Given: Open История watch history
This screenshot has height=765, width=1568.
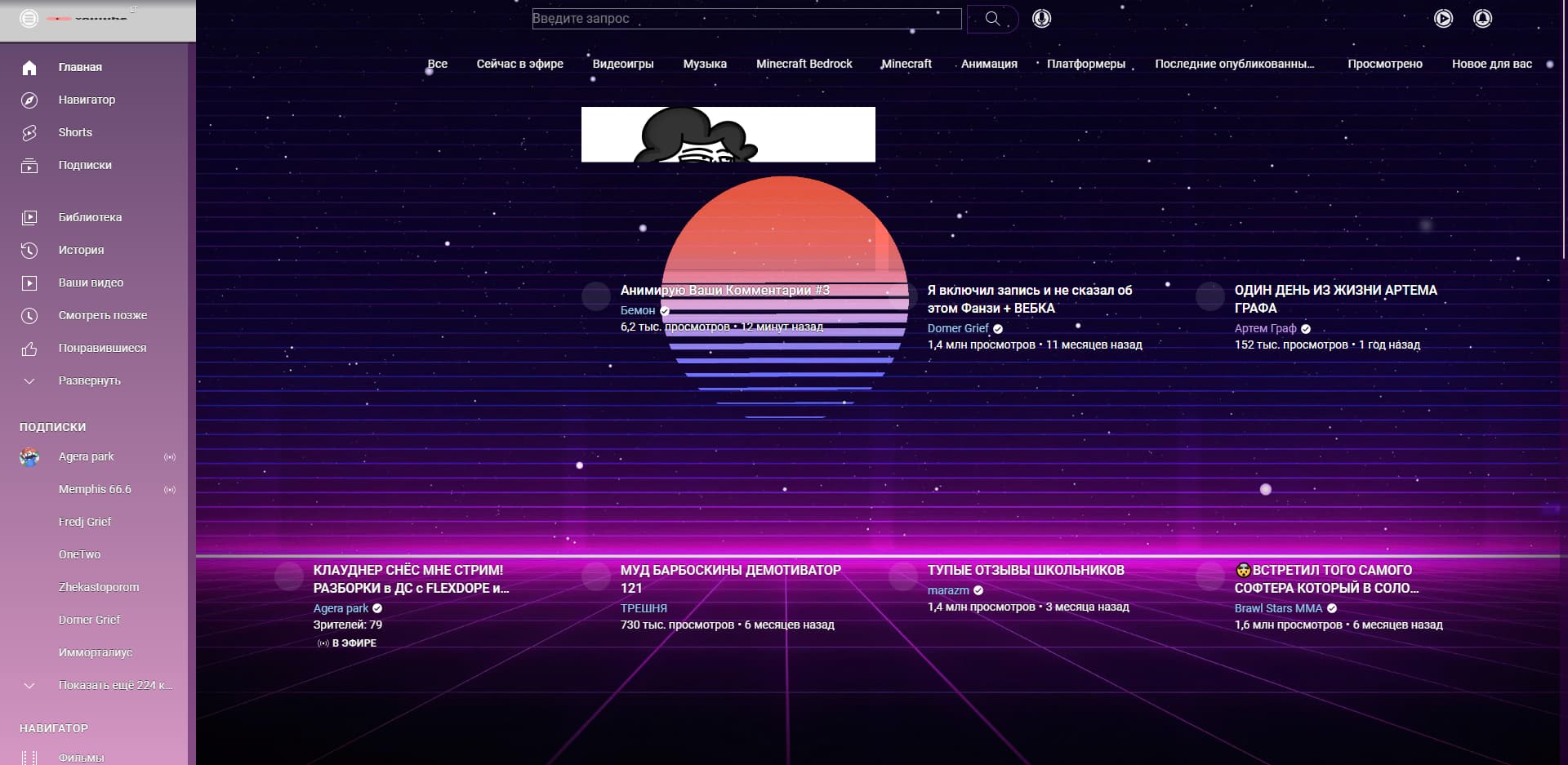Looking at the screenshot, I should coord(81,250).
